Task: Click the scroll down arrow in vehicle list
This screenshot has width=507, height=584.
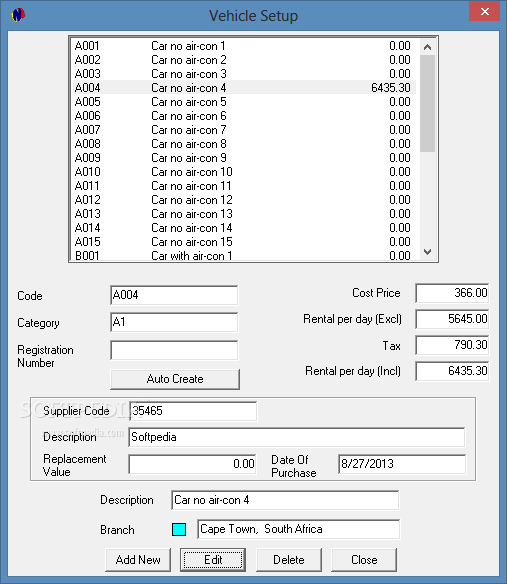Action: (x=427, y=252)
